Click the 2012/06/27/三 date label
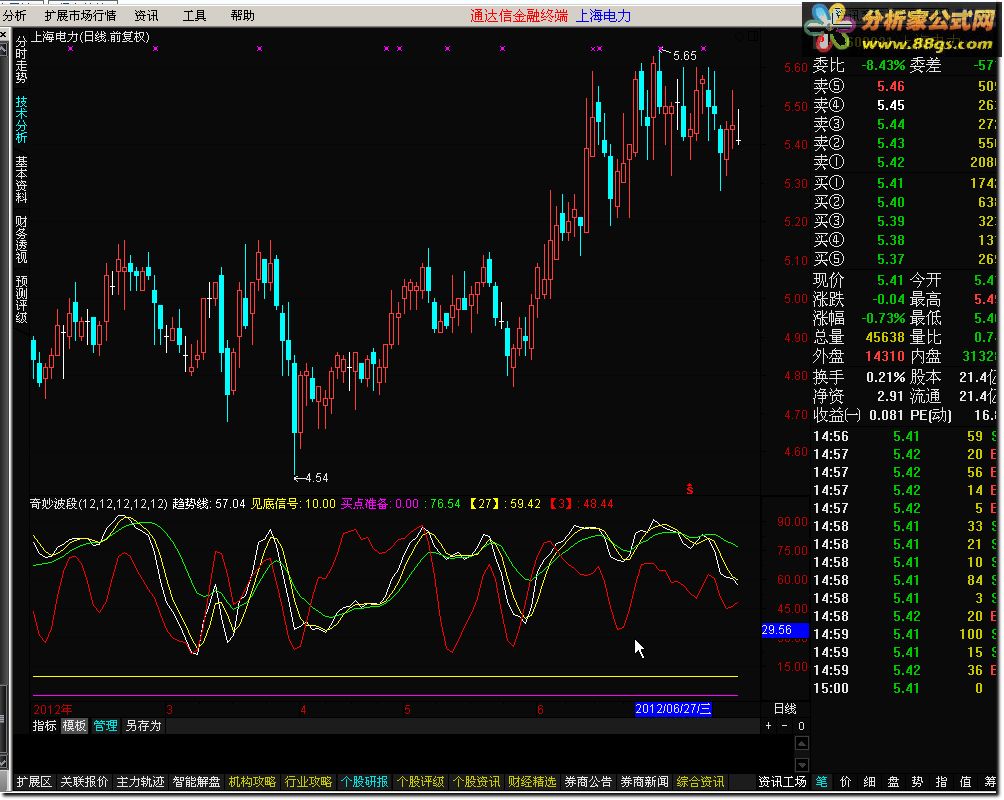 673,709
